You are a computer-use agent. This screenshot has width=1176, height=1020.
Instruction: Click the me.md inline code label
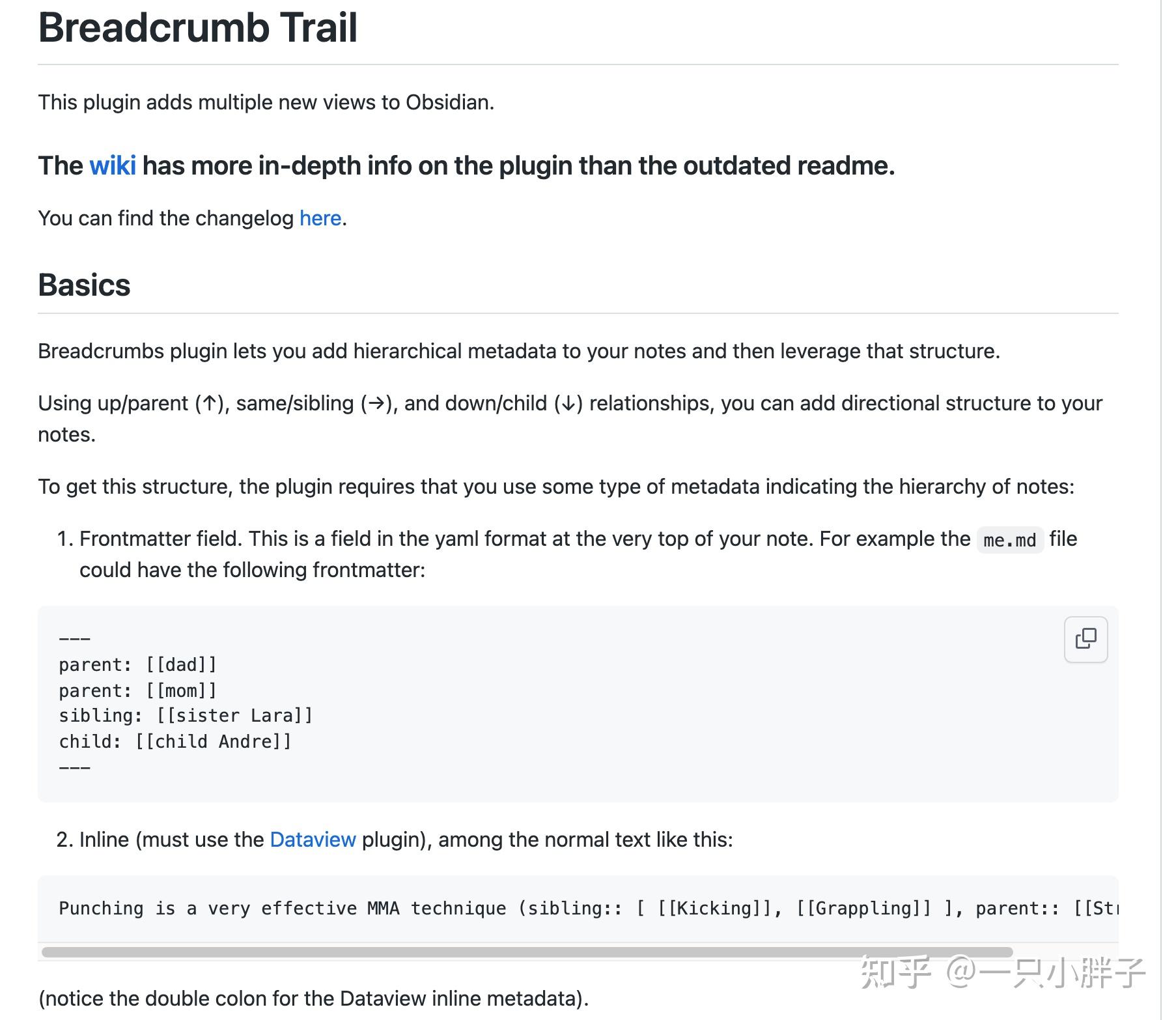[1009, 540]
